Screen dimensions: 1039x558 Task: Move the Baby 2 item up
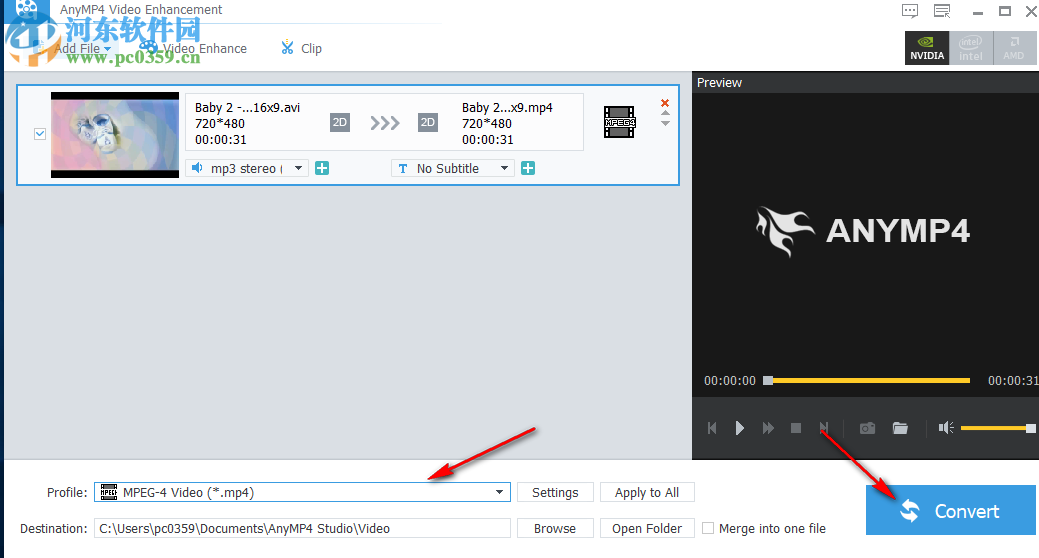[665, 113]
